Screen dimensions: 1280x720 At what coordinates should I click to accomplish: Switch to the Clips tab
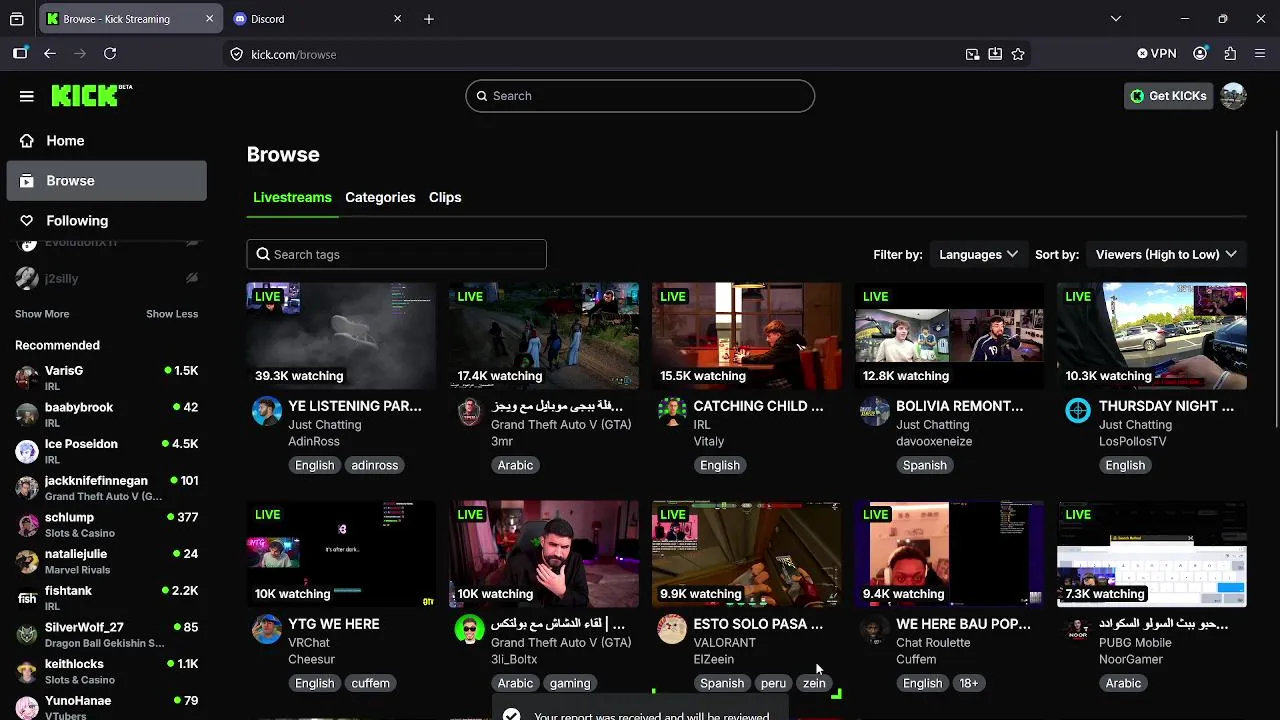coord(445,197)
